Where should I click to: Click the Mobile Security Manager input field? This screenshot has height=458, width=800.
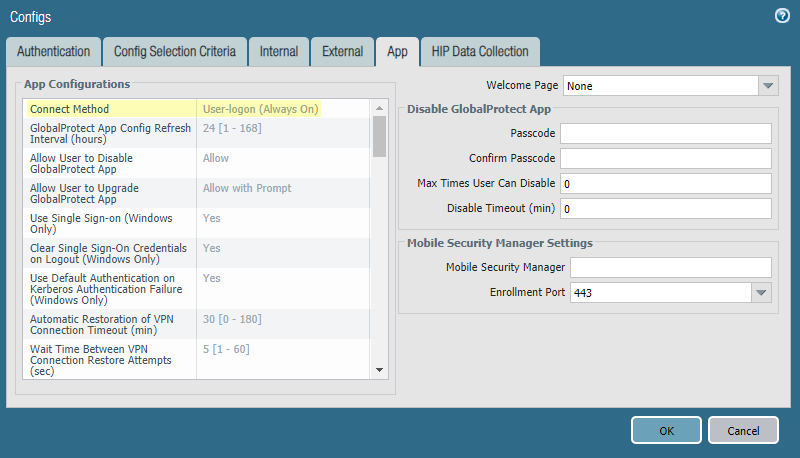[x=670, y=267]
